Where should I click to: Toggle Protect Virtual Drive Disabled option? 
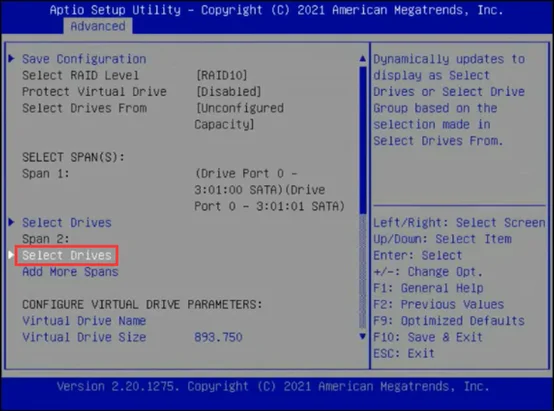[x=229, y=92]
